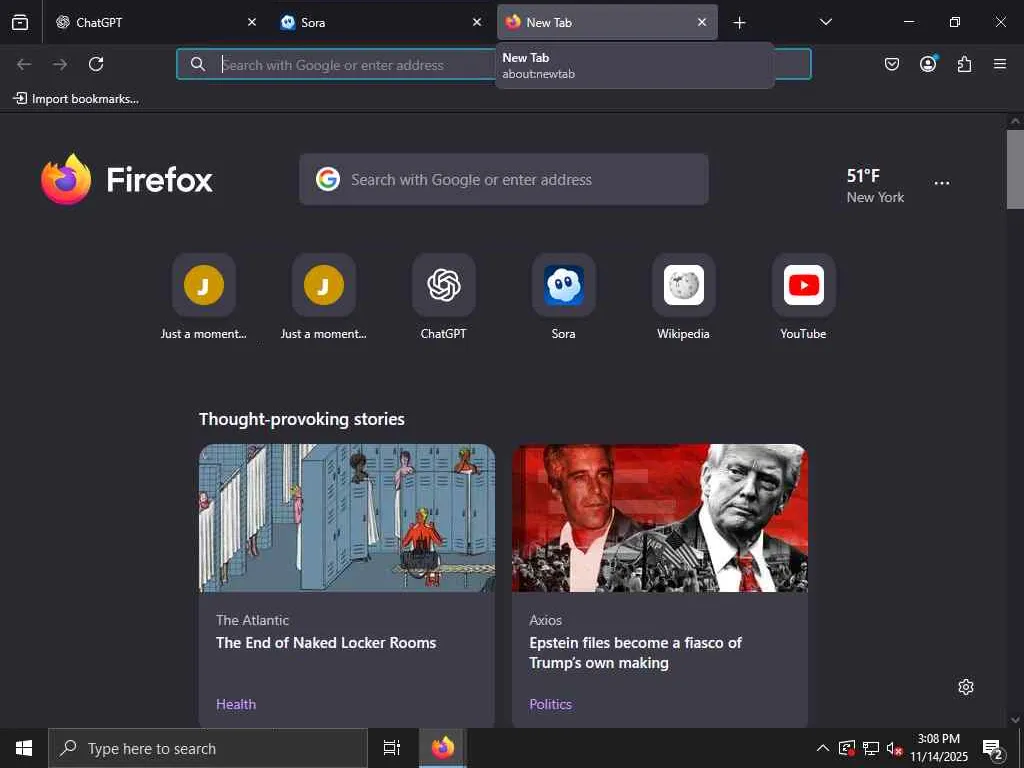Open the Wikipedia shortcut tile
Viewport: 1024px width, 768px height.
683,297
